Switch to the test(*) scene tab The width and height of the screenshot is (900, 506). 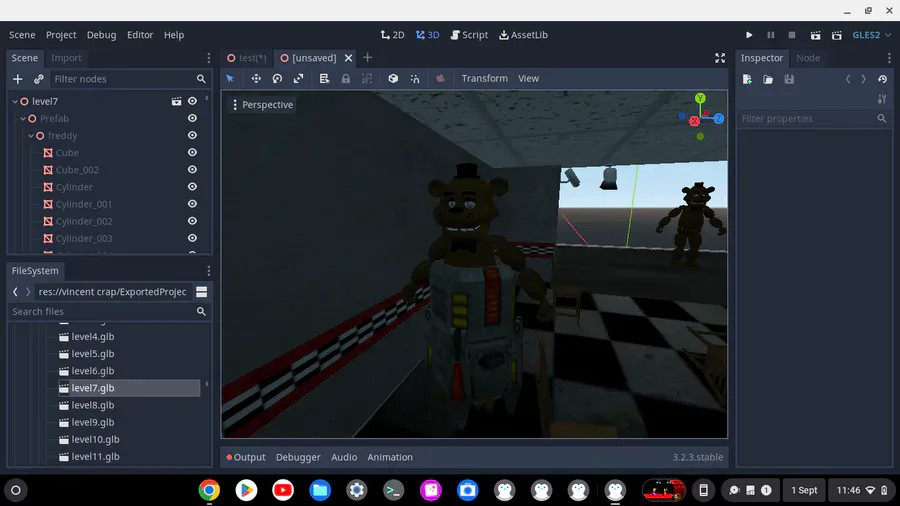[x=247, y=58]
